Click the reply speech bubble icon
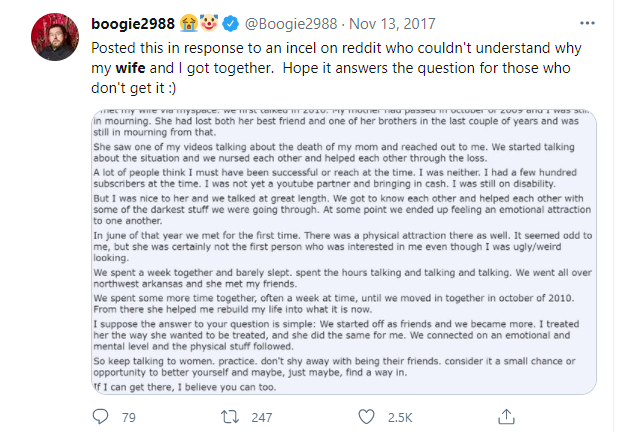Screen dimensions: 636x448 [101, 417]
